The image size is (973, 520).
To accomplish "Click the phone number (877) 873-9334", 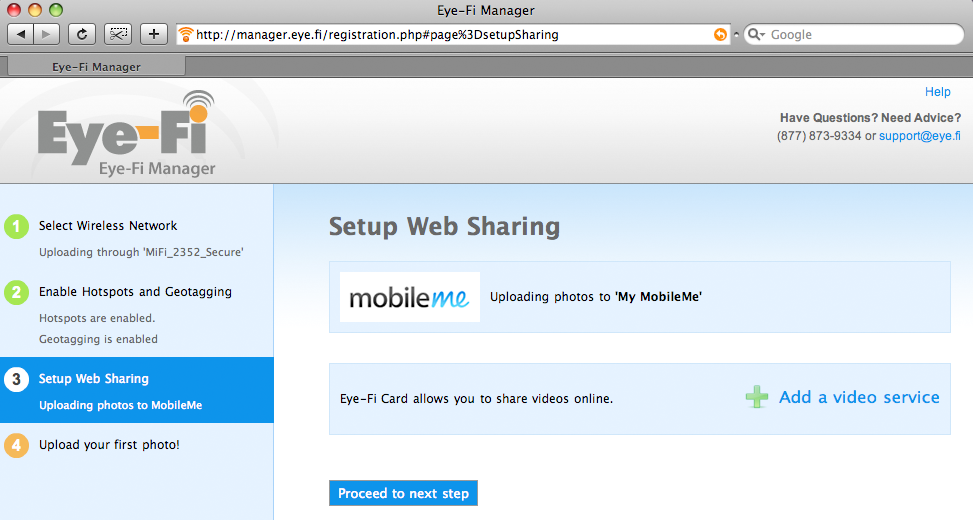I will pos(819,136).
